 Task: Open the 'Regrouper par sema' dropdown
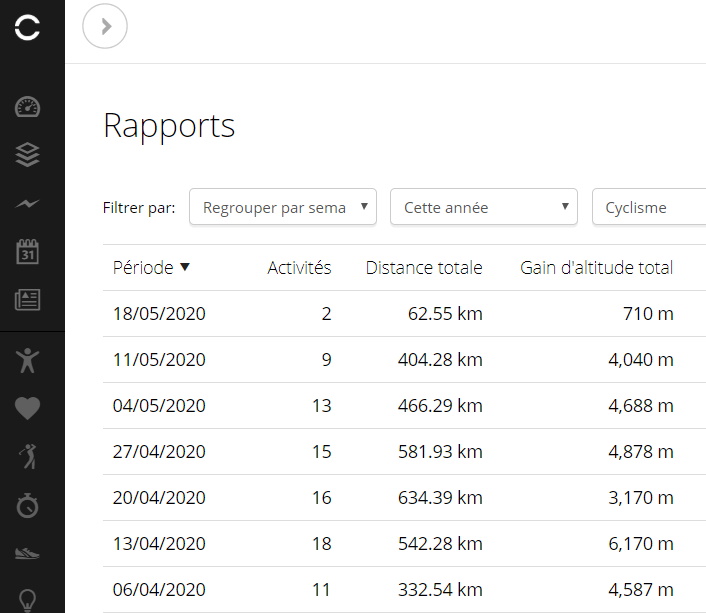pos(282,208)
